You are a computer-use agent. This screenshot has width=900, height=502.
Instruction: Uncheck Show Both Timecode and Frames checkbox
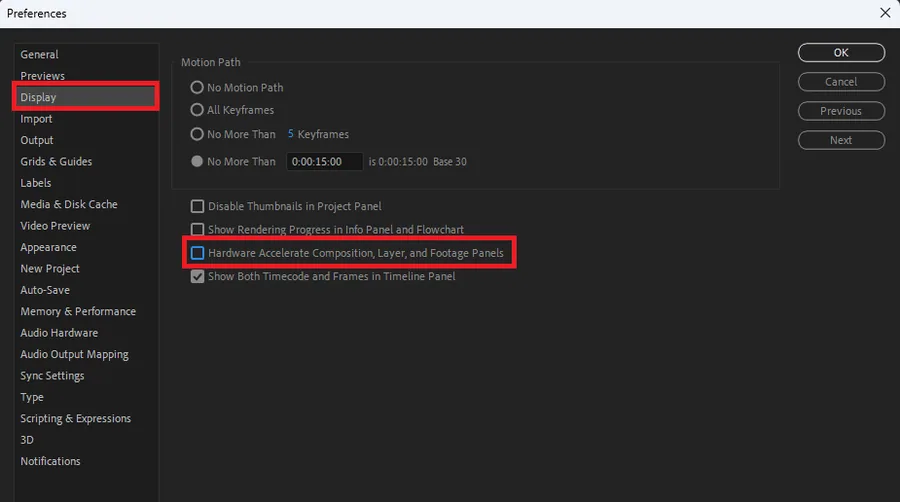(197, 277)
